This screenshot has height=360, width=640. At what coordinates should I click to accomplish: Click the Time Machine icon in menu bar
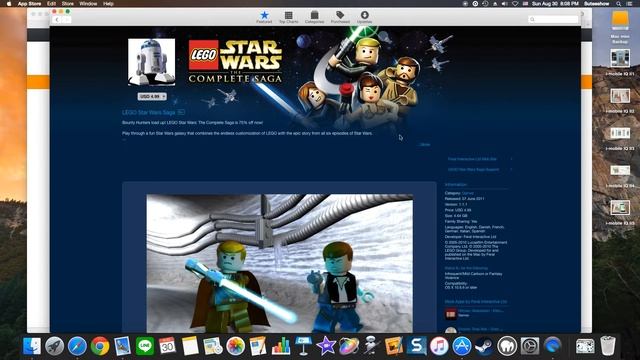coord(485,4)
